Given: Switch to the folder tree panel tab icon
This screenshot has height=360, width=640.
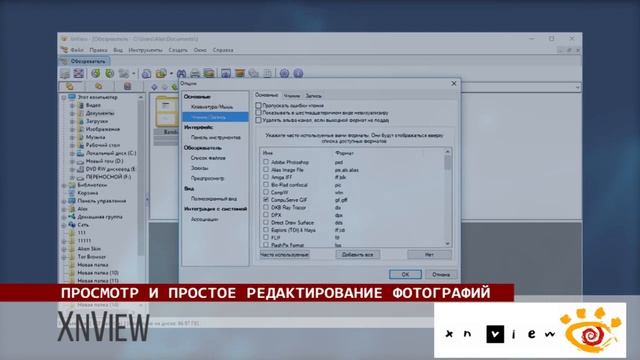Looking at the screenshot, I should (70, 87).
